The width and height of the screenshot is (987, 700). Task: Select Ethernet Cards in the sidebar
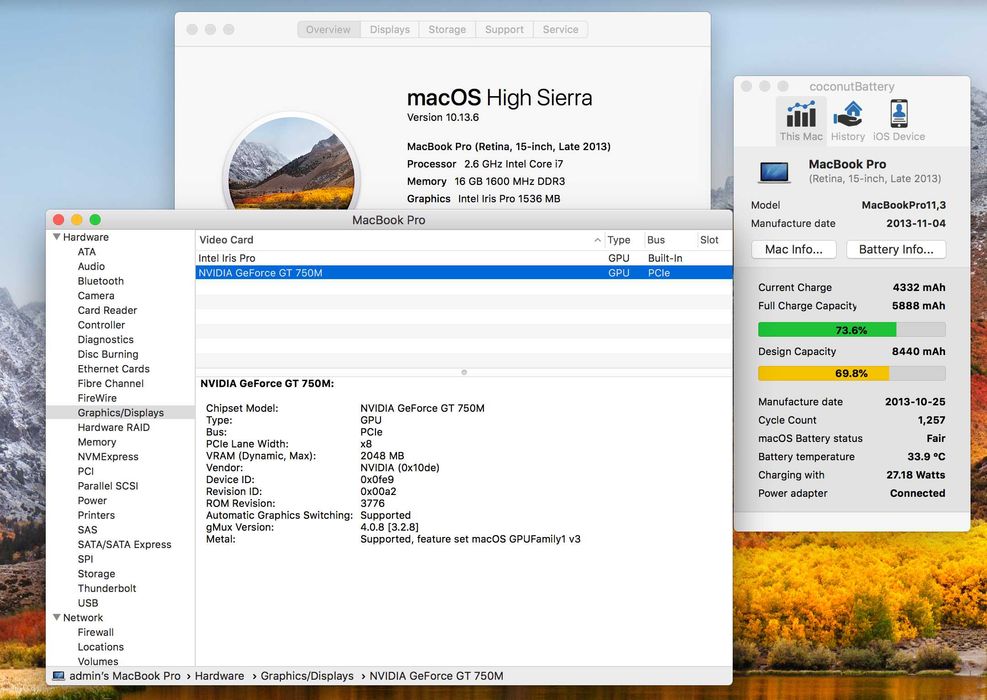113,368
